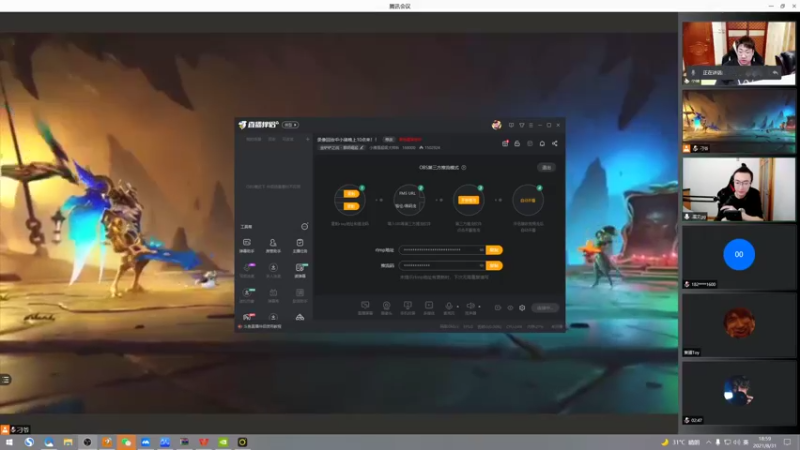
Task: Toggle the speaker icon in the bottom toolbar
Action: point(470,307)
